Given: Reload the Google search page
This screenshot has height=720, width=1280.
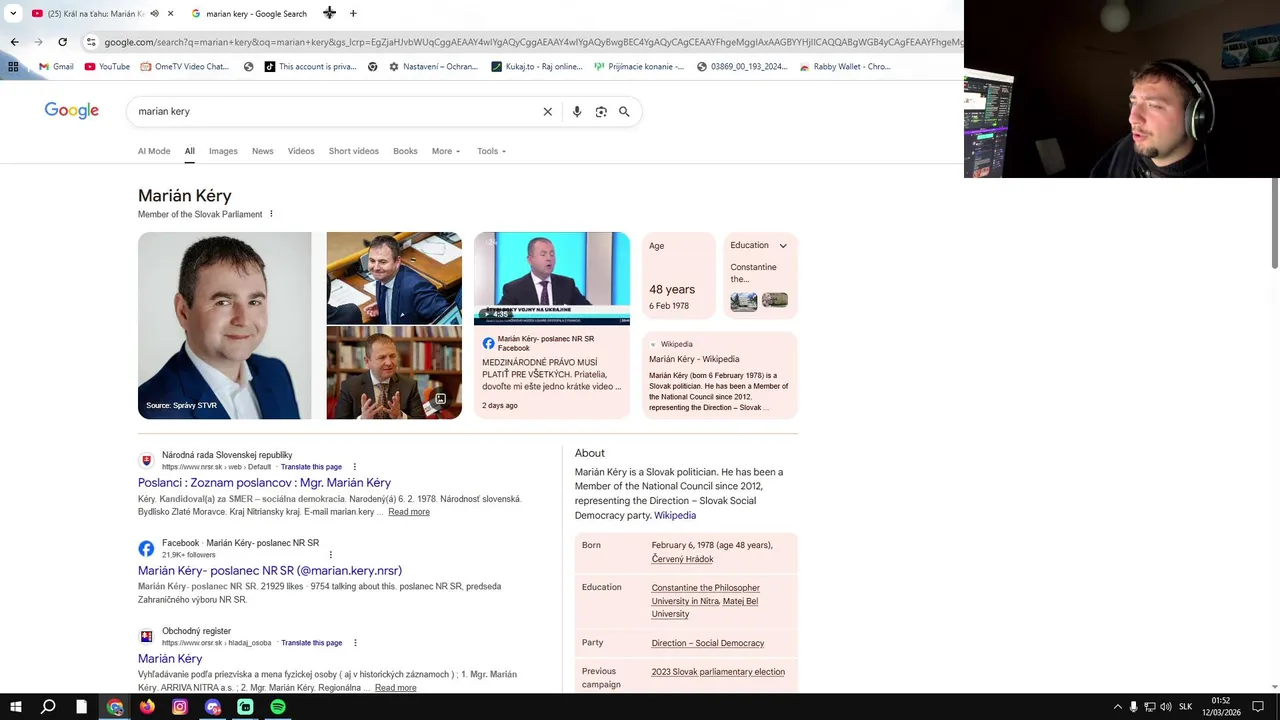Looking at the screenshot, I should (62, 42).
